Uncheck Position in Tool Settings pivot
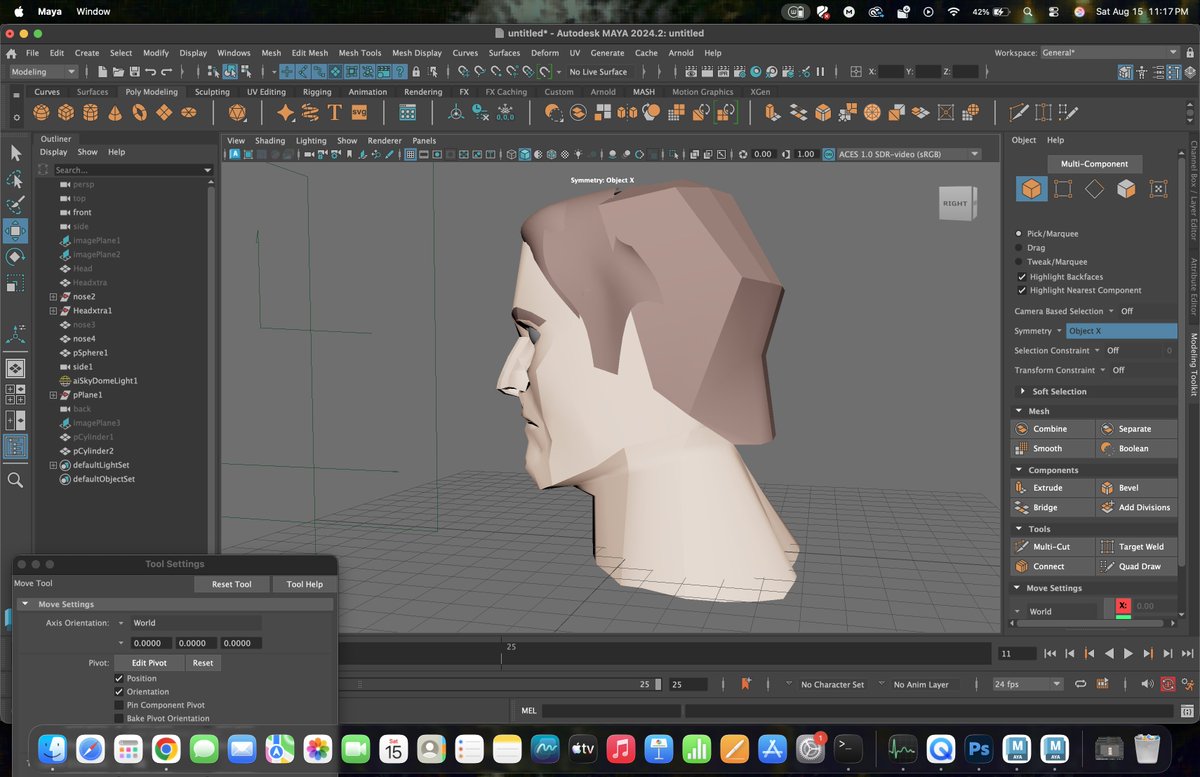This screenshot has width=1200, height=777. click(x=119, y=679)
